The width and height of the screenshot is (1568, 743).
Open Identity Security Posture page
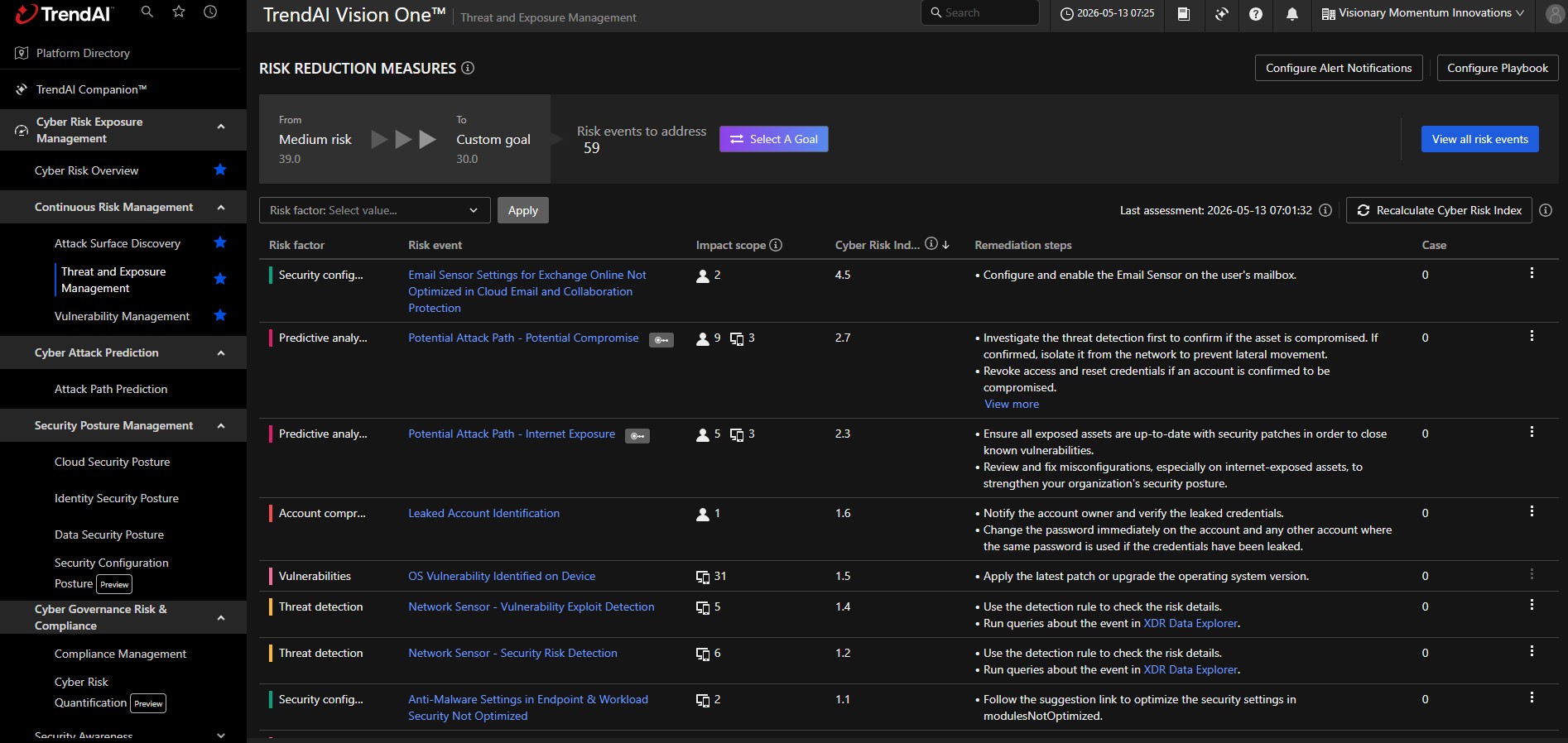(117, 498)
